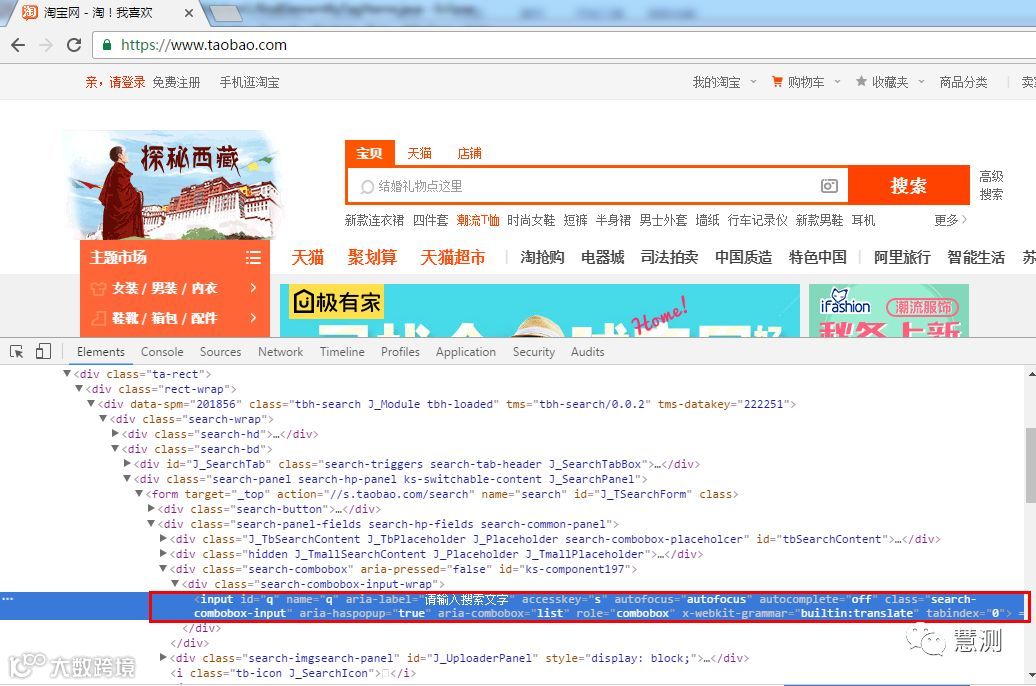
Task: Select the 天猫 search tab
Action: (419, 153)
